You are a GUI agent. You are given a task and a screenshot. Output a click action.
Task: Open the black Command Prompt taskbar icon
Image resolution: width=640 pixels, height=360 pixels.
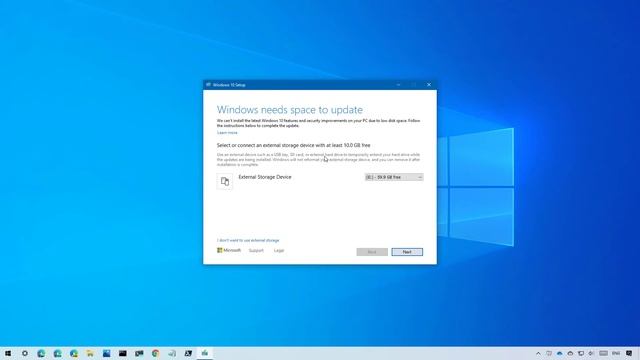click(122, 353)
